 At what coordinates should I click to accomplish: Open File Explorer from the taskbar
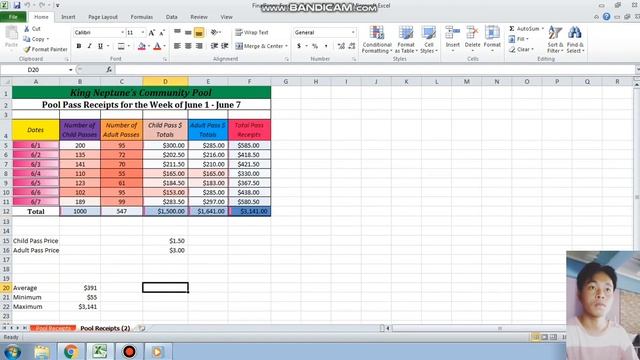(x=42, y=351)
